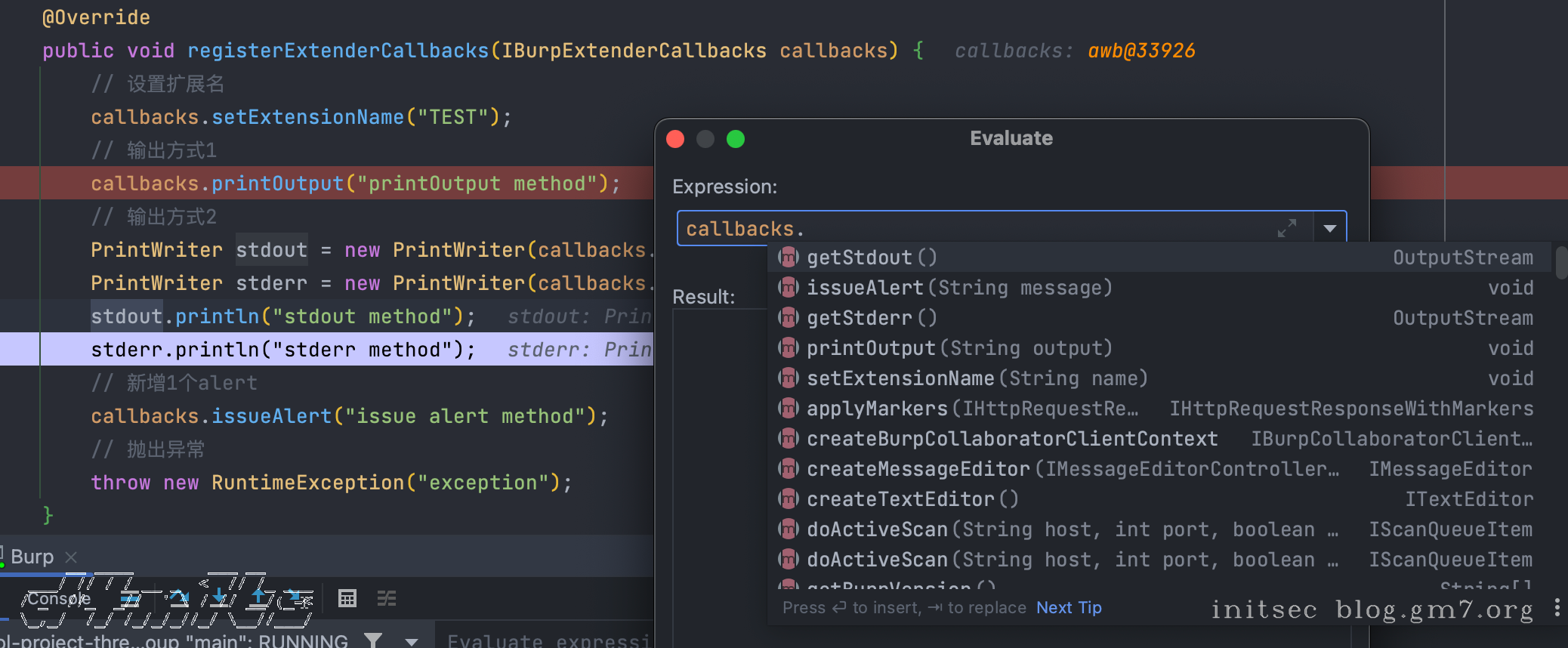This screenshot has width=1568, height=648.
Task: Click the Step Out debugger icon
Action: point(259,599)
